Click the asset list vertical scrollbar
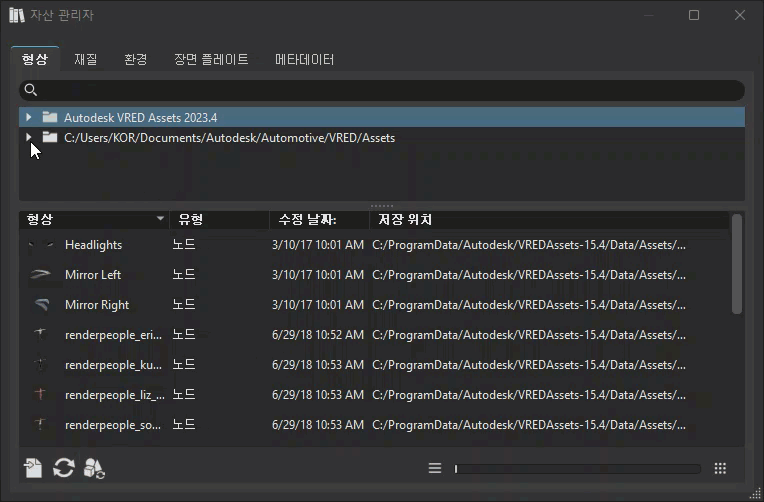Viewport: 764px width, 502px height. click(737, 264)
